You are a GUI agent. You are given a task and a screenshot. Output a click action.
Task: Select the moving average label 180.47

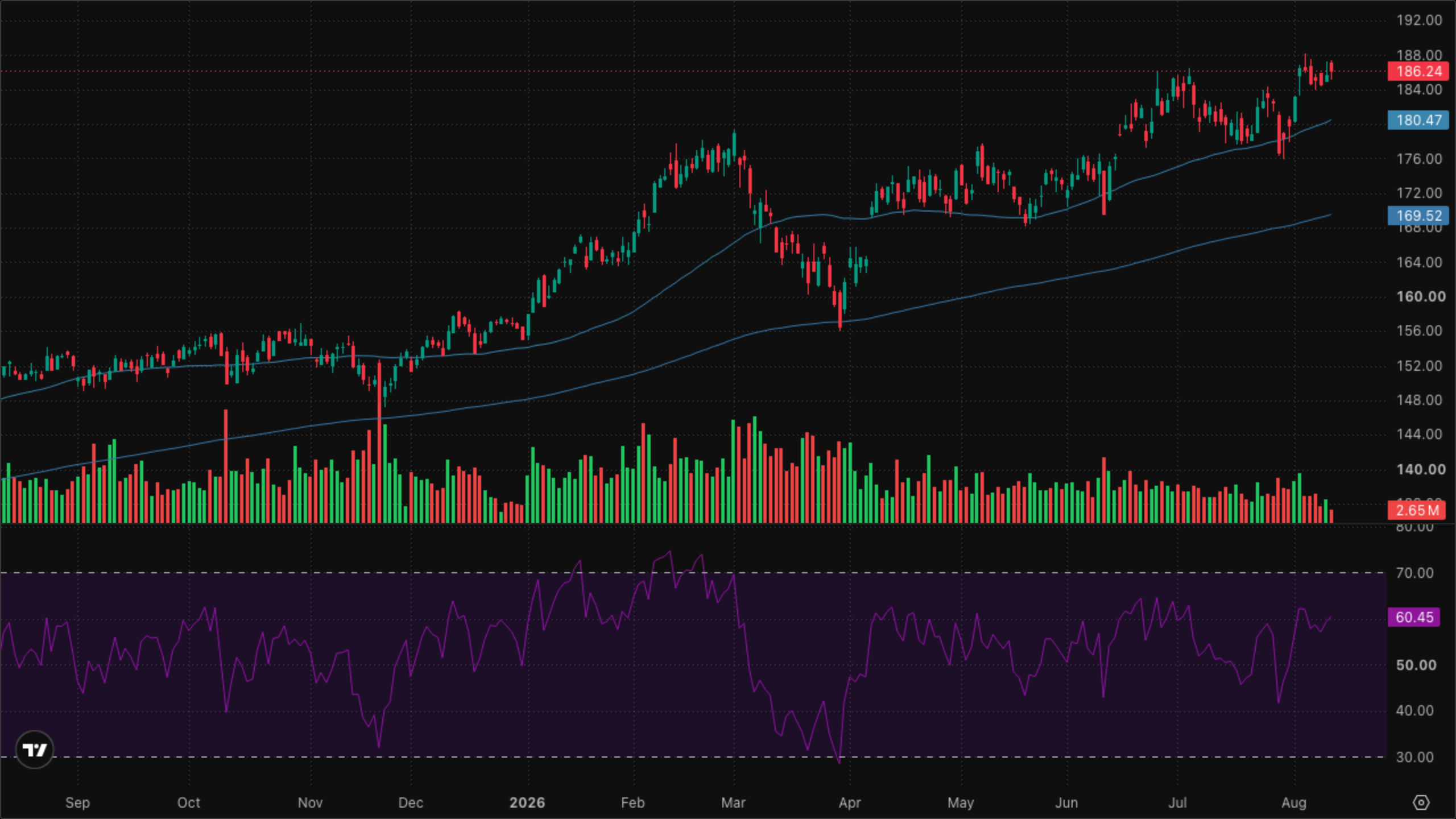(1418, 120)
